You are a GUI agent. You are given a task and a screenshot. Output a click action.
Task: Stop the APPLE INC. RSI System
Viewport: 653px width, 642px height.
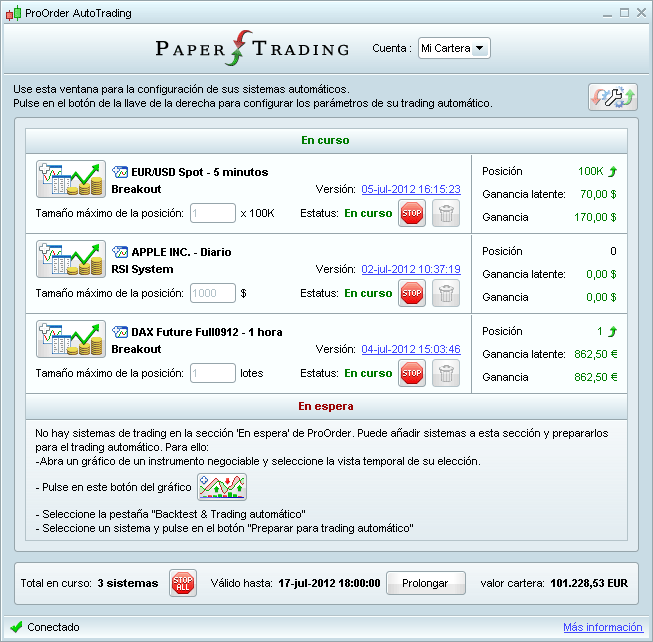pos(412,293)
